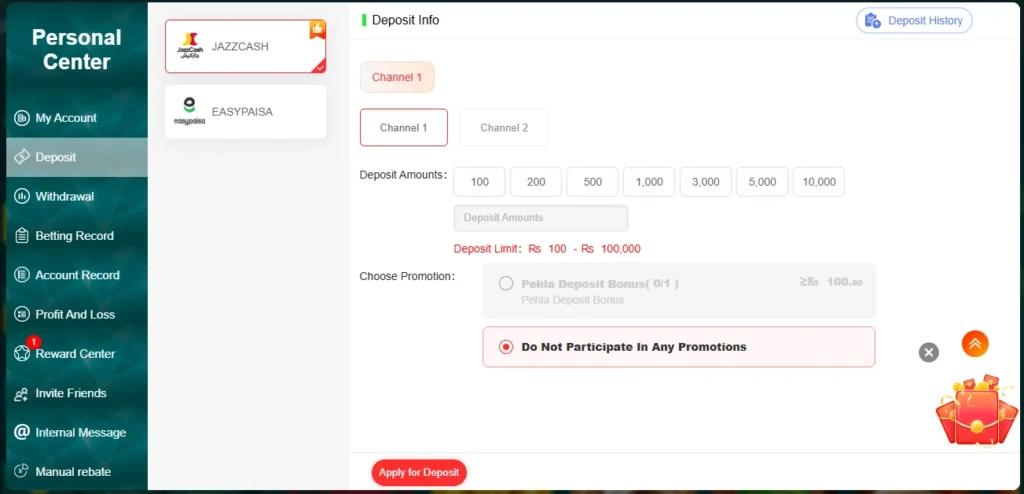Screen dimensions: 1024x494
Task: Open Withdrawal menu item
Action: click(x=77, y=197)
